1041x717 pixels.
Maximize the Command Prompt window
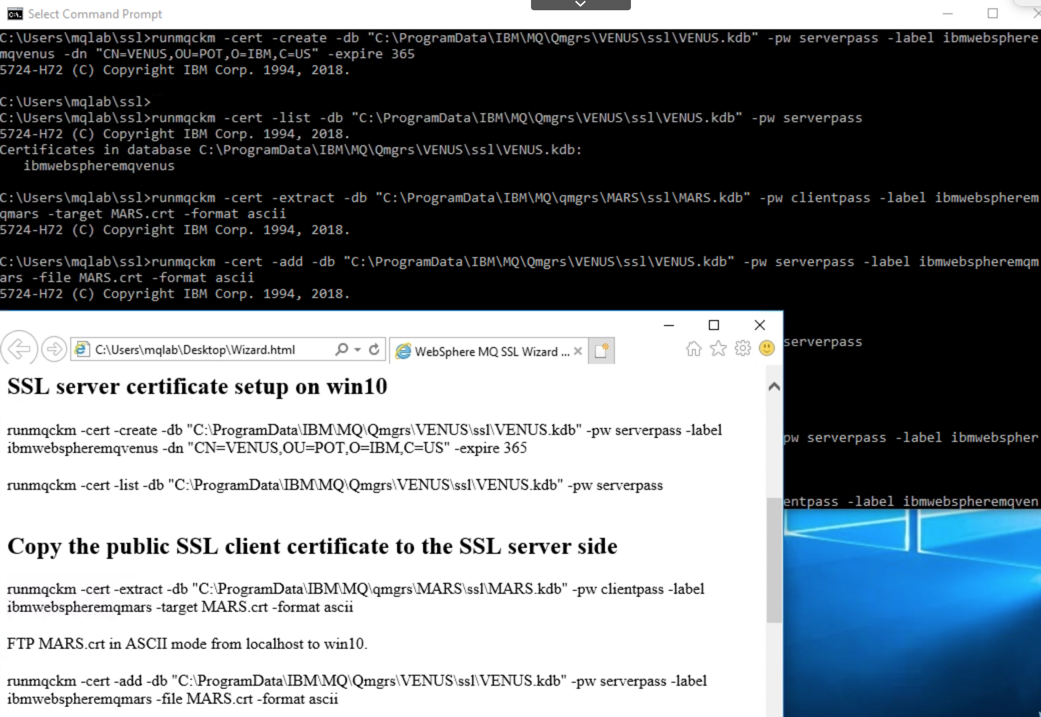click(993, 13)
